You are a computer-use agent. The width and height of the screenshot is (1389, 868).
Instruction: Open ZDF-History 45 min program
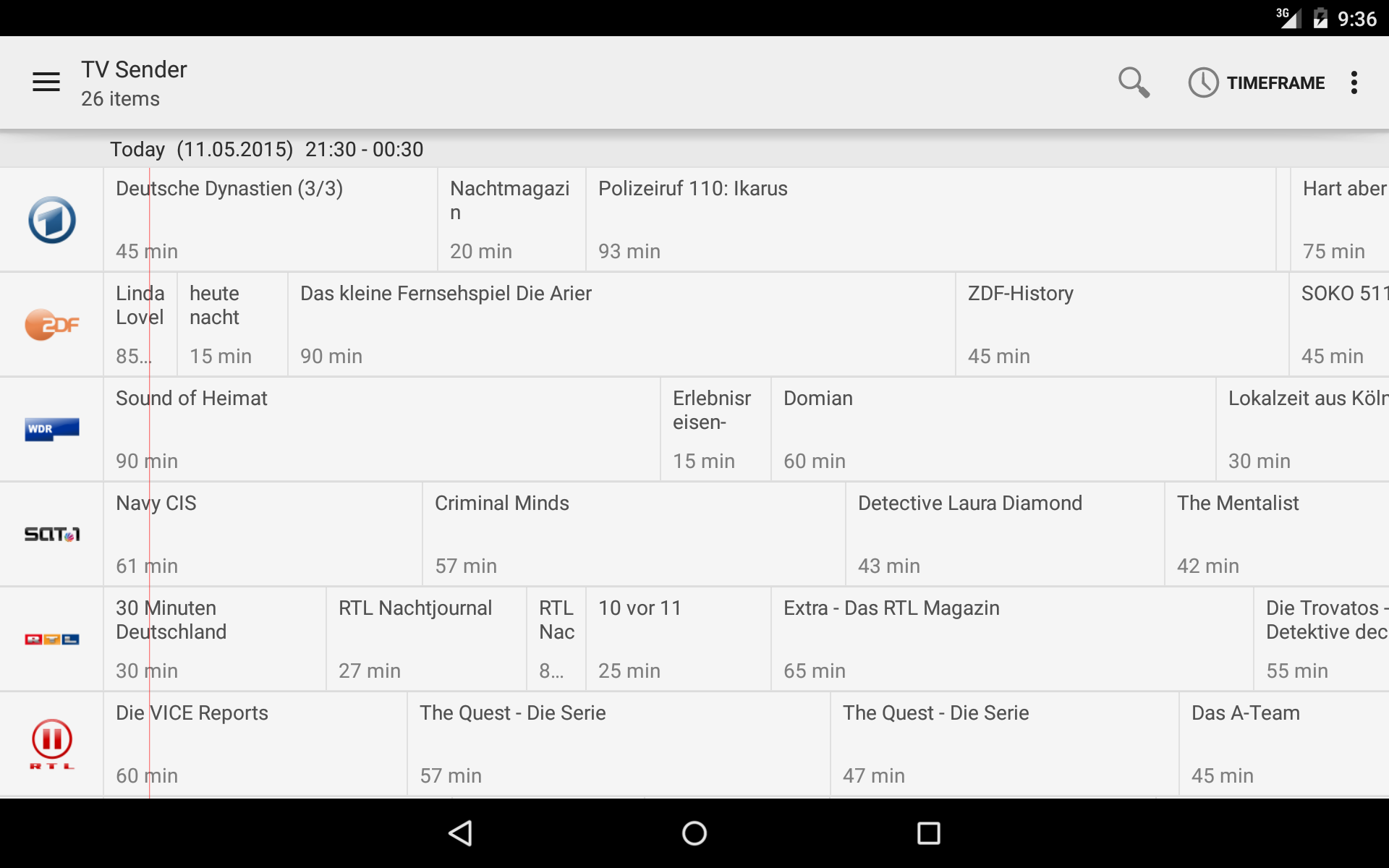(x=1122, y=325)
